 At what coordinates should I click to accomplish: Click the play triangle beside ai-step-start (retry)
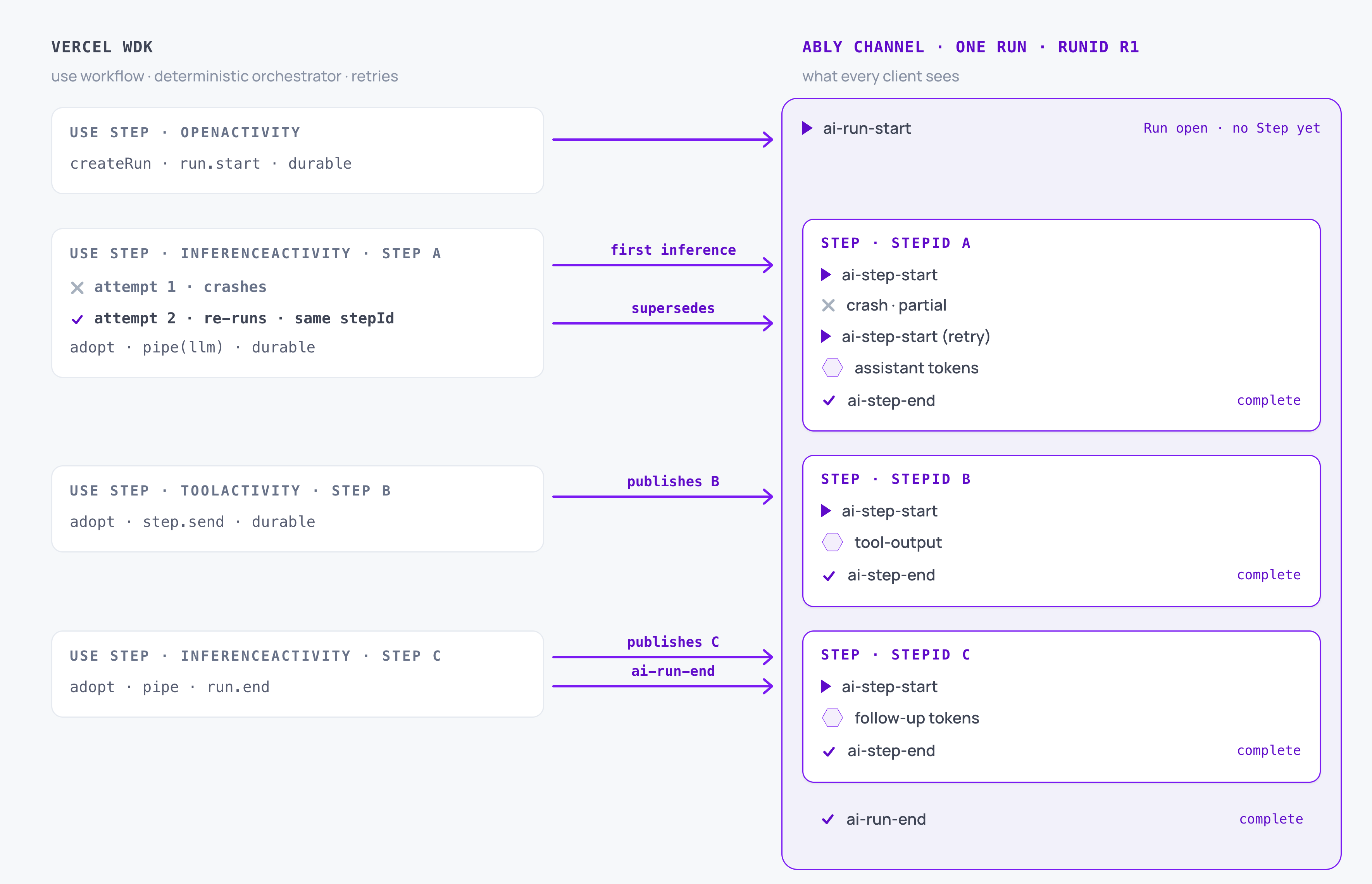click(826, 337)
